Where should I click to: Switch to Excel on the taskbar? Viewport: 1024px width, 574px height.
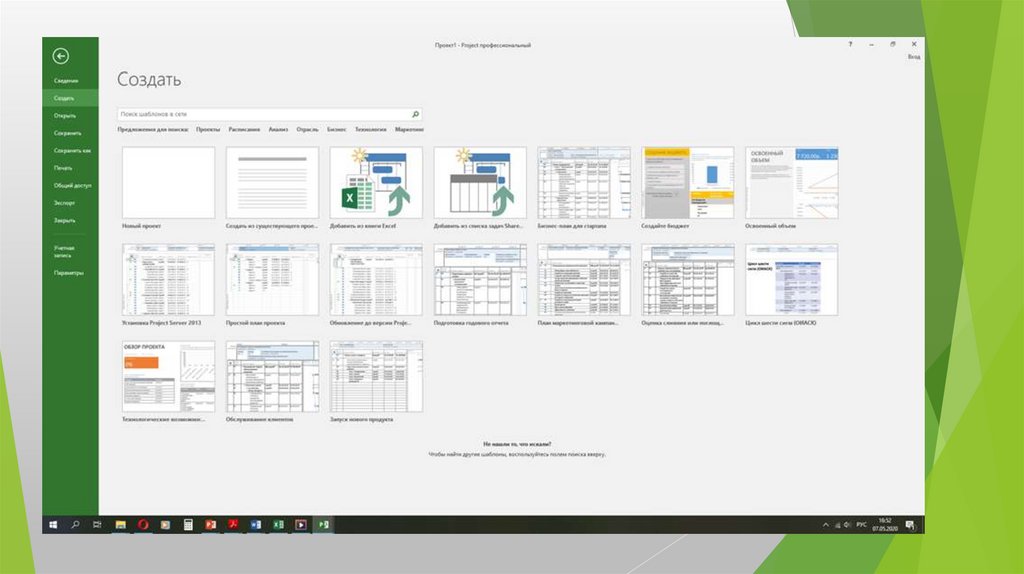[278, 524]
